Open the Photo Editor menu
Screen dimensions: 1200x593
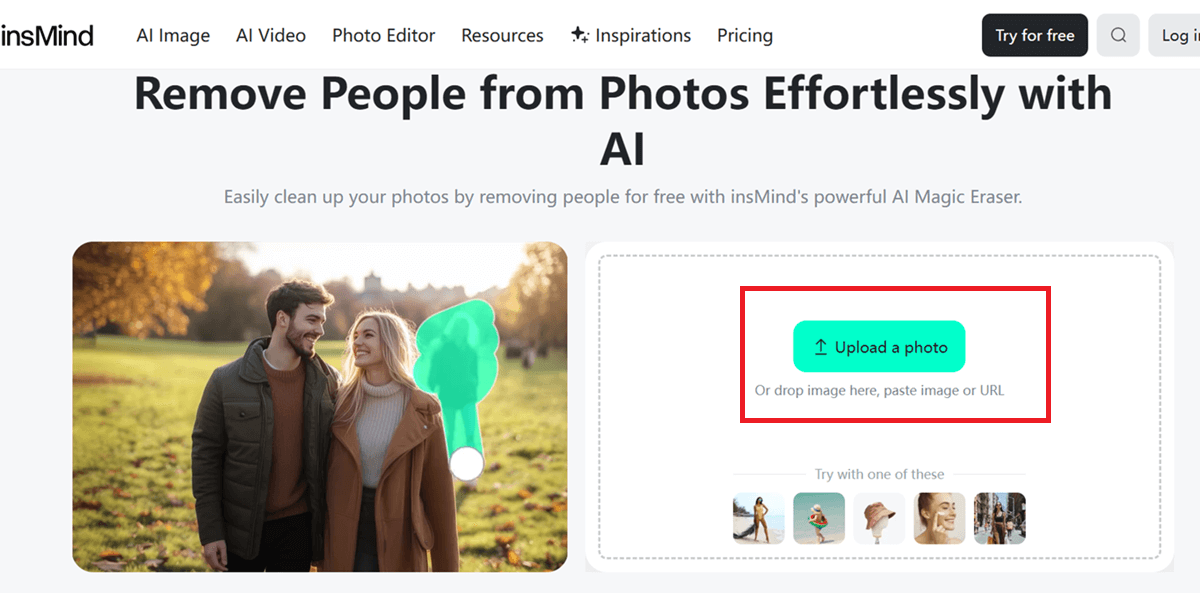(x=383, y=35)
